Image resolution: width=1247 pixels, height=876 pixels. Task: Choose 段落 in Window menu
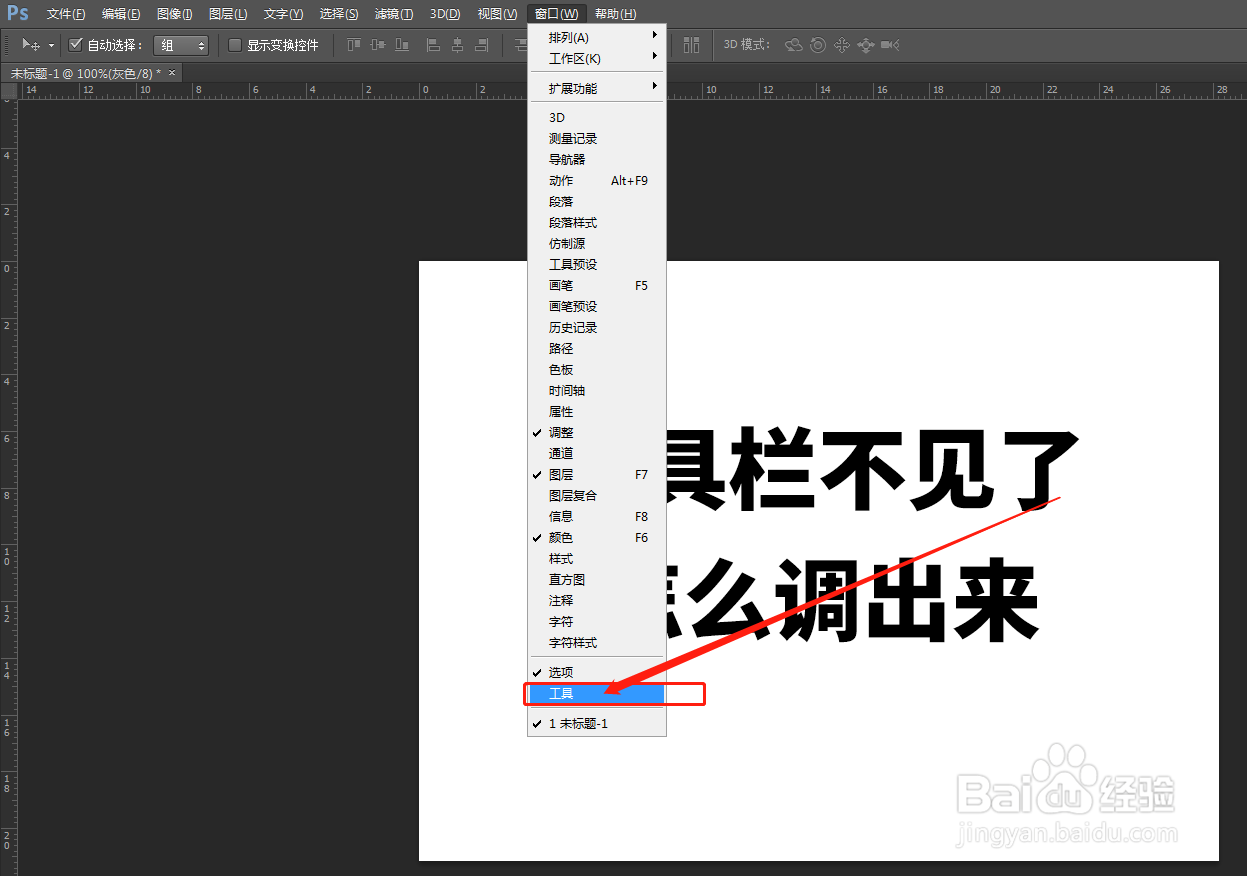(597, 202)
